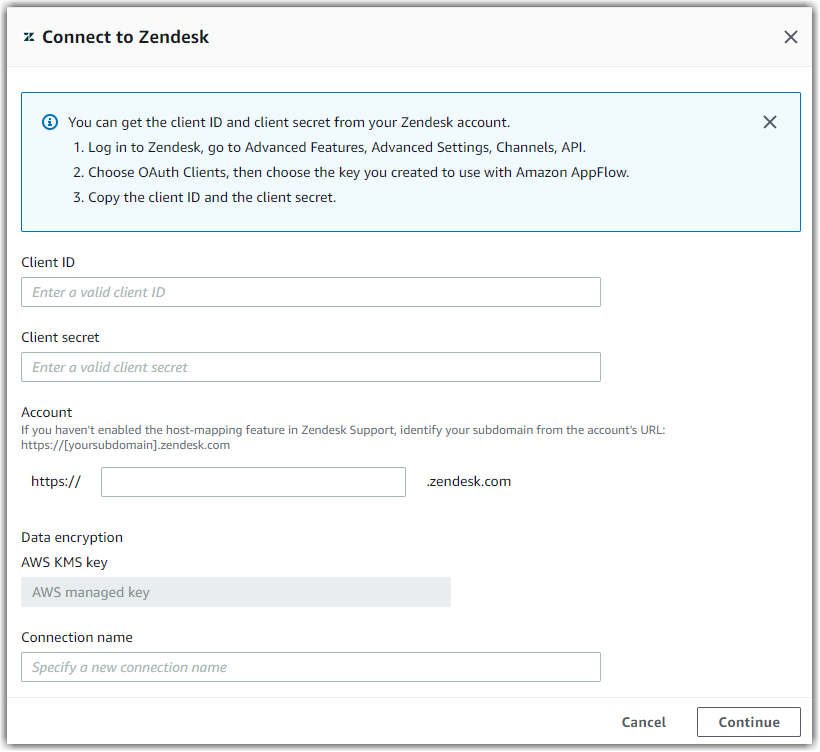The height and width of the screenshot is (752, 820).
Task: Click the subdomain input next to https://
Action: pyautogui.click(x=253, y=481)
